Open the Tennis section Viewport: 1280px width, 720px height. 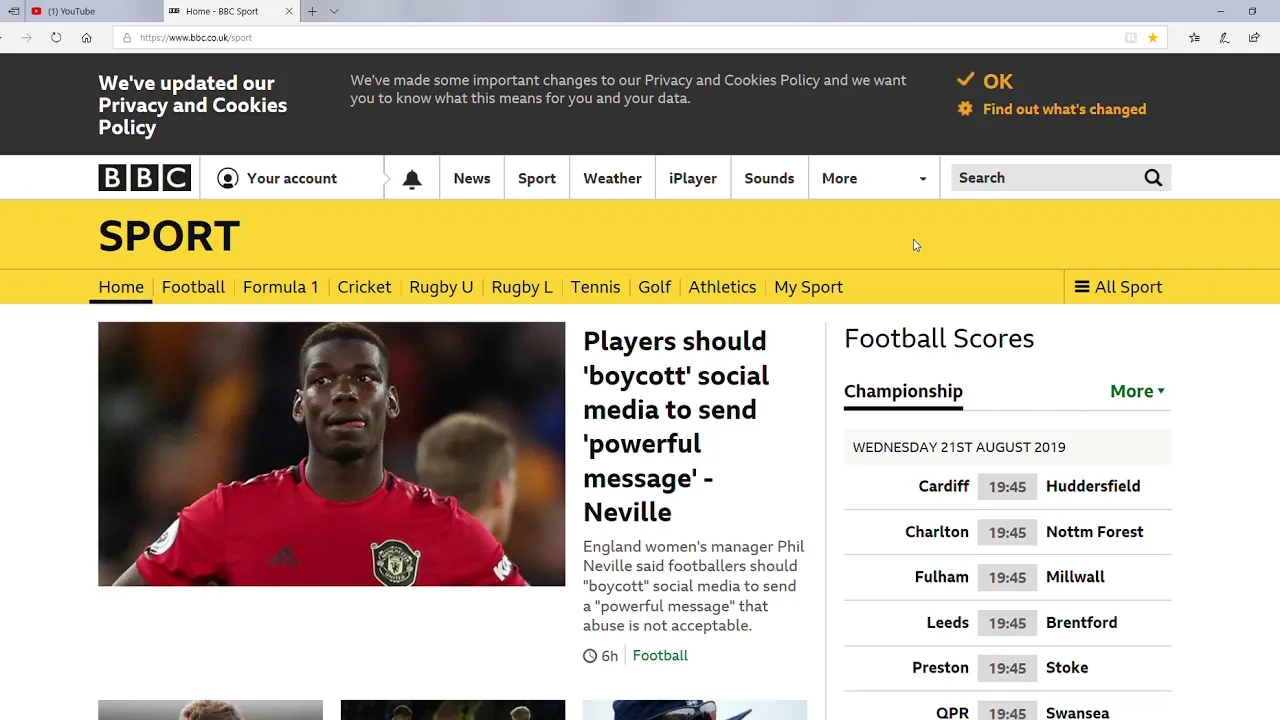coord(595,287)
